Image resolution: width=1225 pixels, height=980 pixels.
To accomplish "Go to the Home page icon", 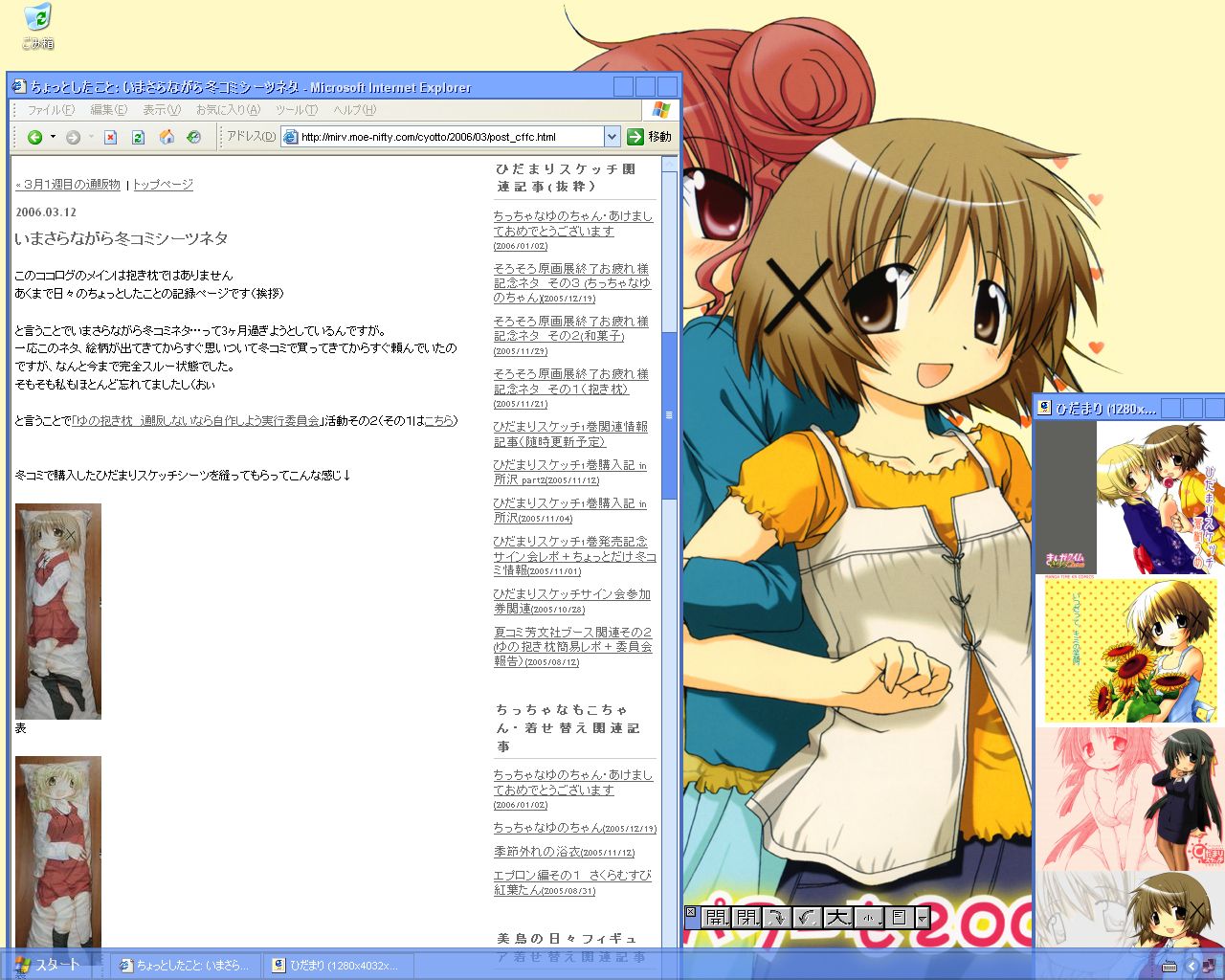I will [x=167, y=137].
